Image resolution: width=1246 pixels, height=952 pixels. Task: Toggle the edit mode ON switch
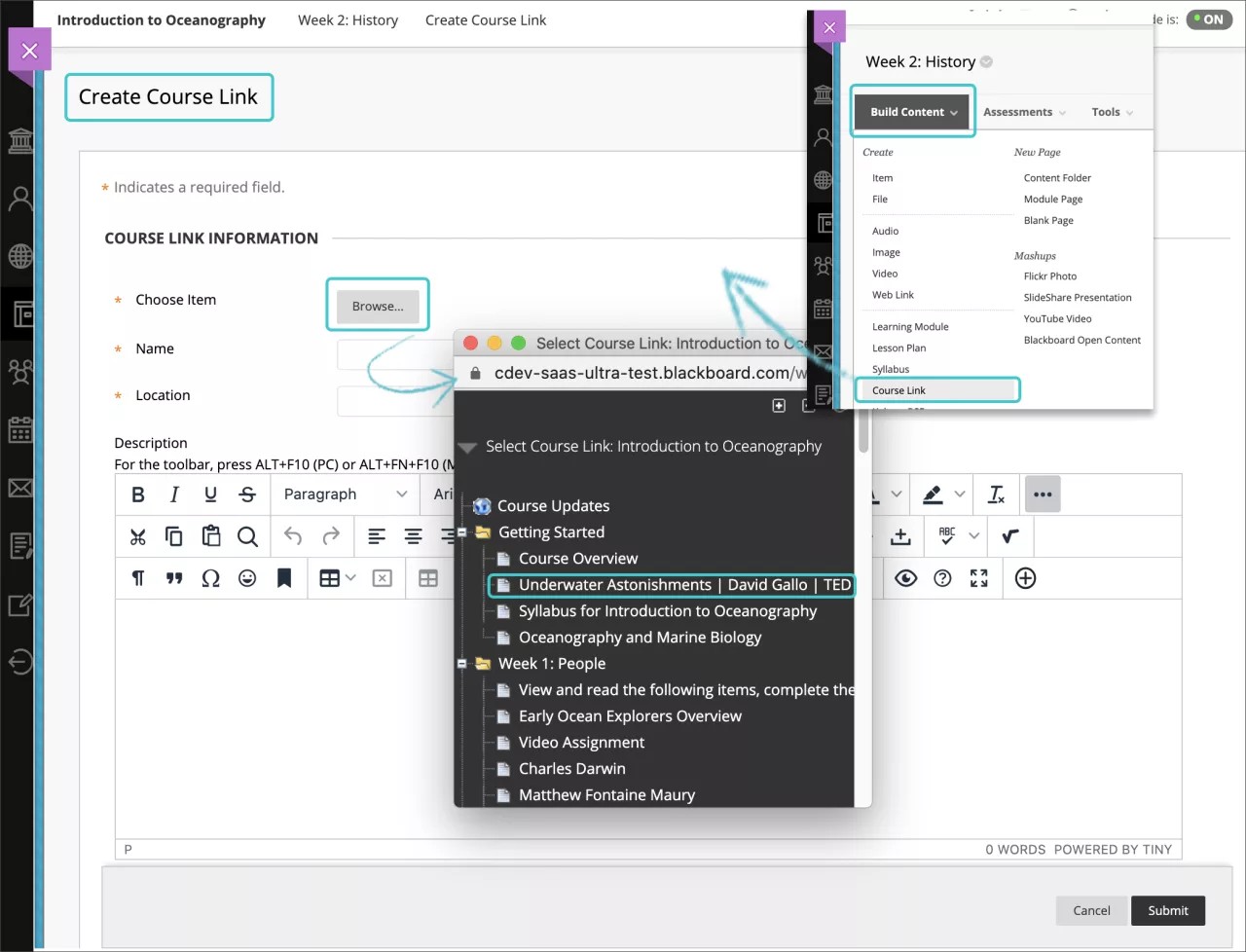1210,19
